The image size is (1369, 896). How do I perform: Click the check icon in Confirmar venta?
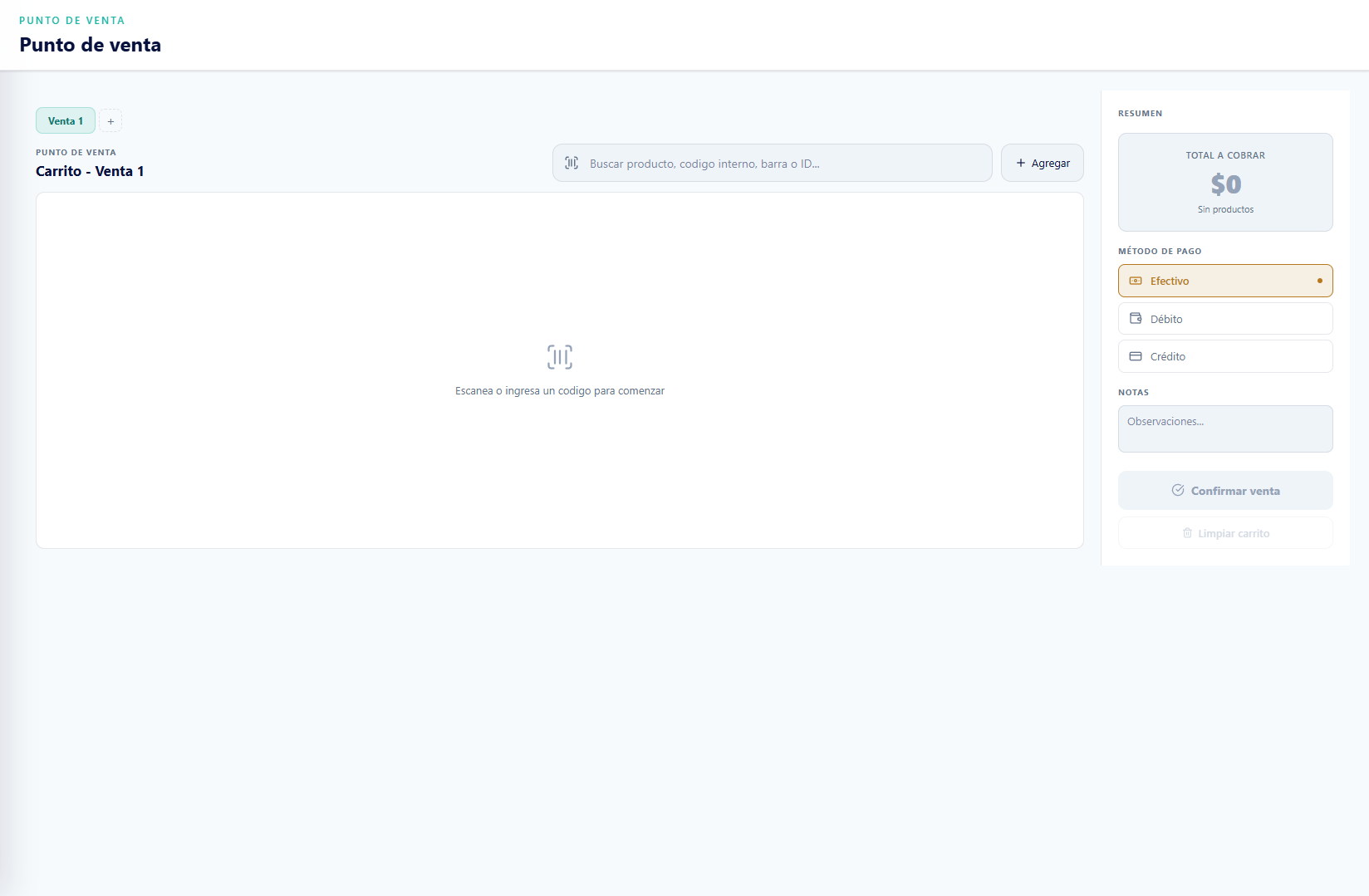tap(1178, 491)
